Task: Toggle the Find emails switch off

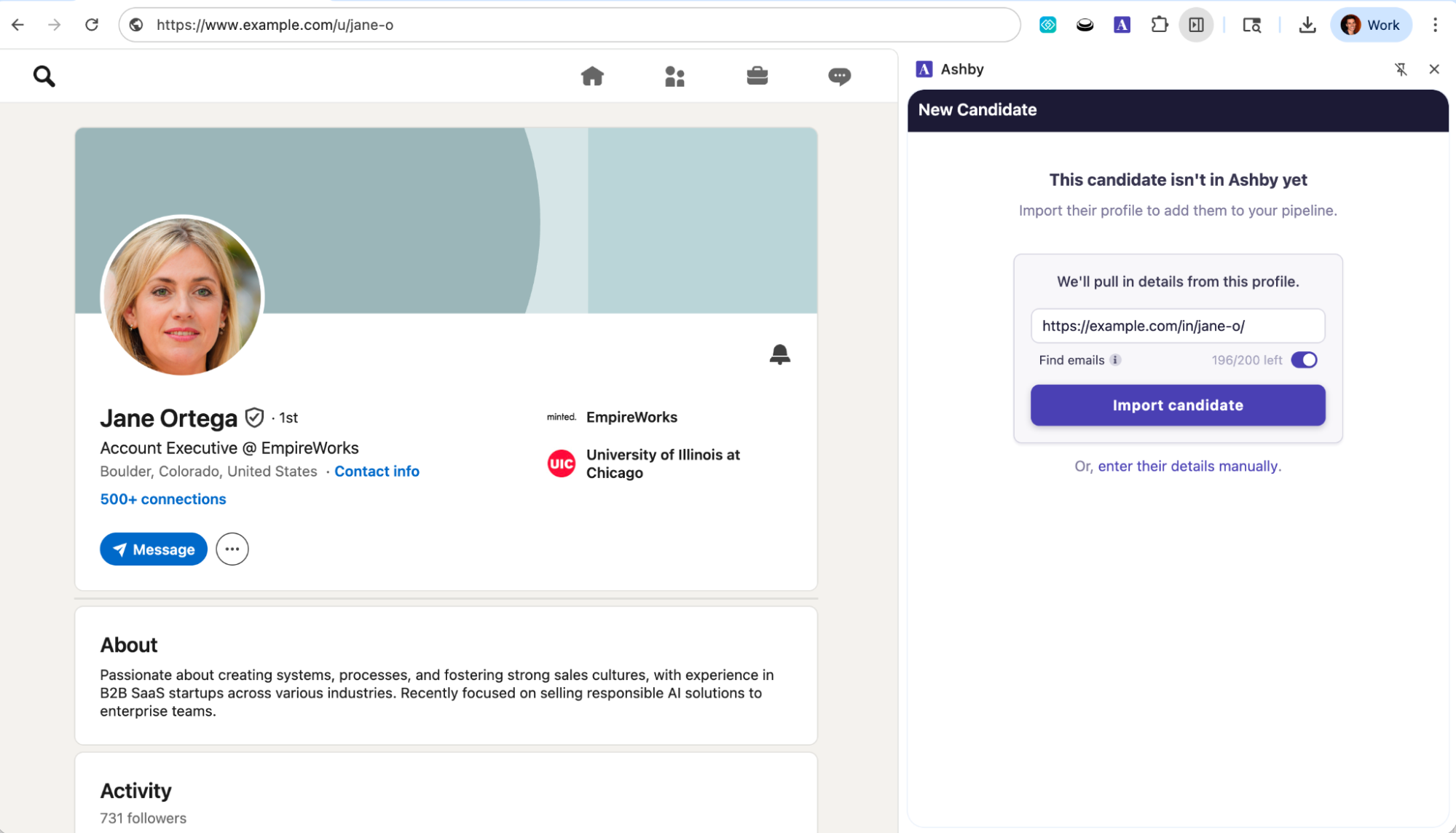Action: click(1303, 360)
